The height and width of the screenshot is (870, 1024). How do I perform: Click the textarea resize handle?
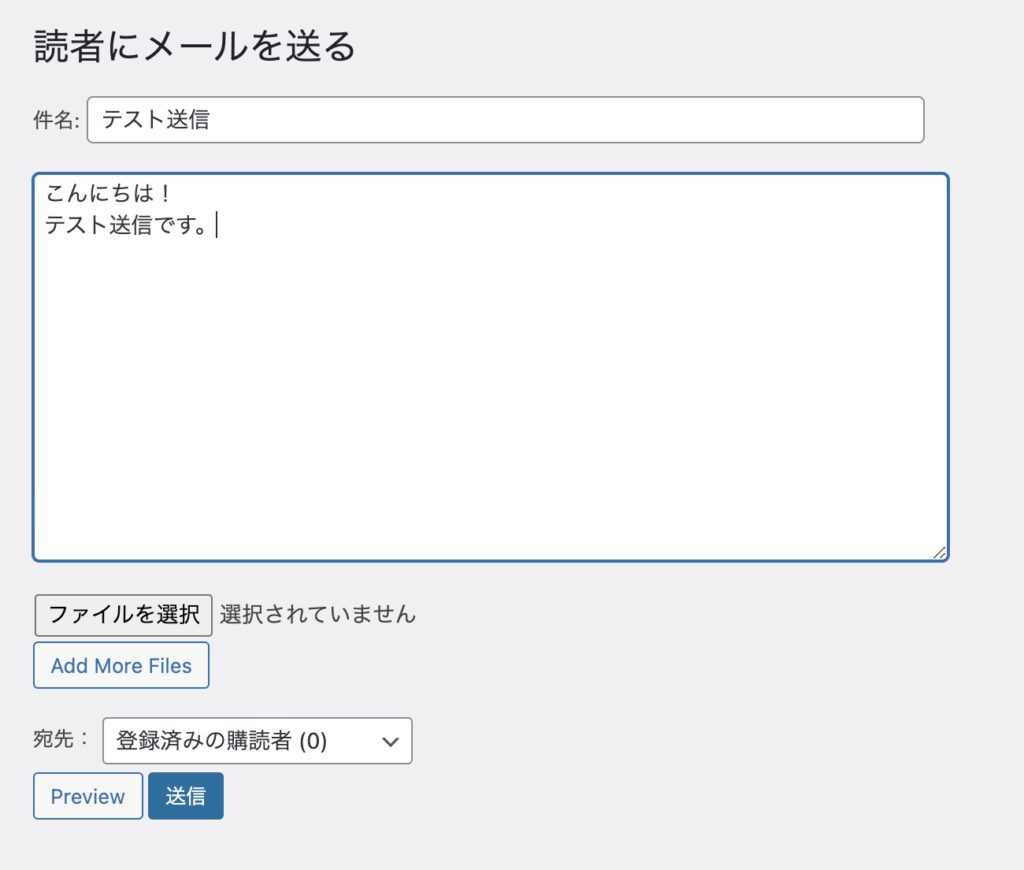click(x=939, y=552)
